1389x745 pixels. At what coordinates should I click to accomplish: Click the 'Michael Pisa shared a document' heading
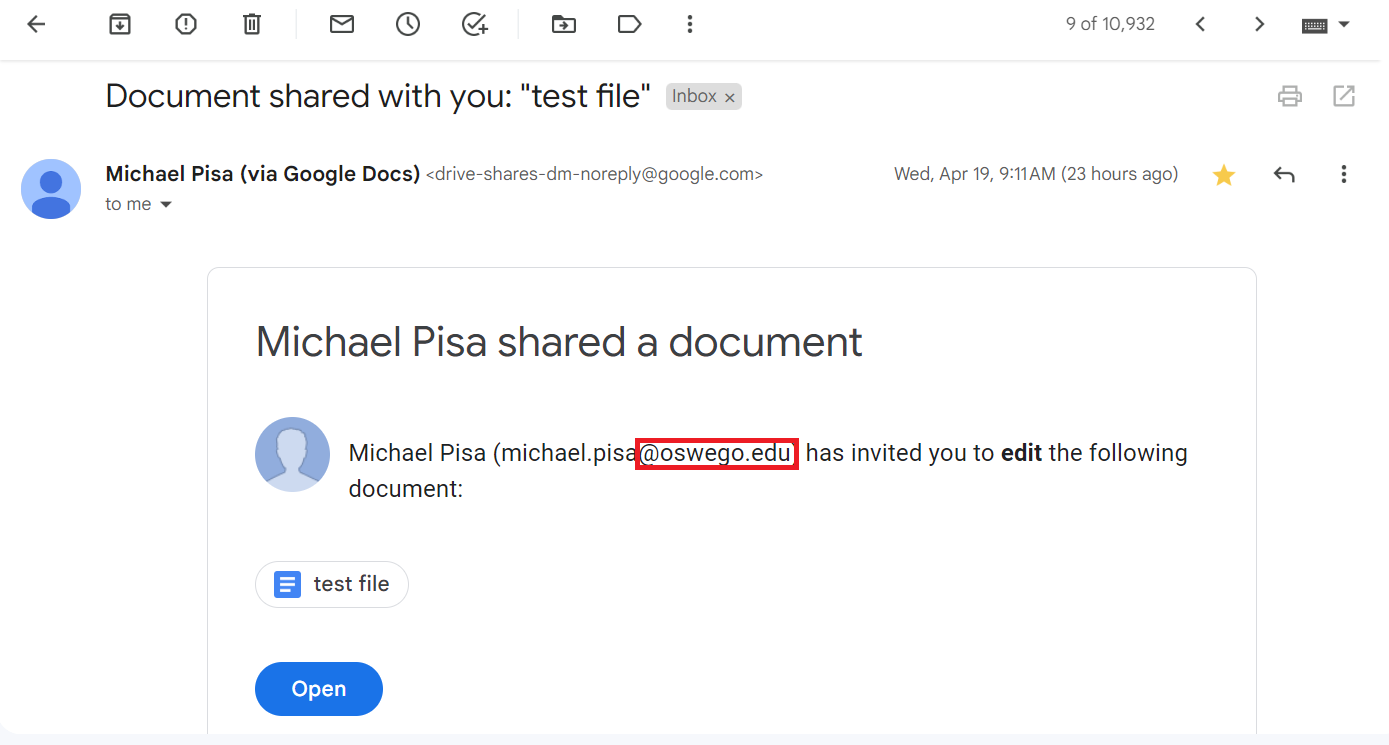coord(559,342)
